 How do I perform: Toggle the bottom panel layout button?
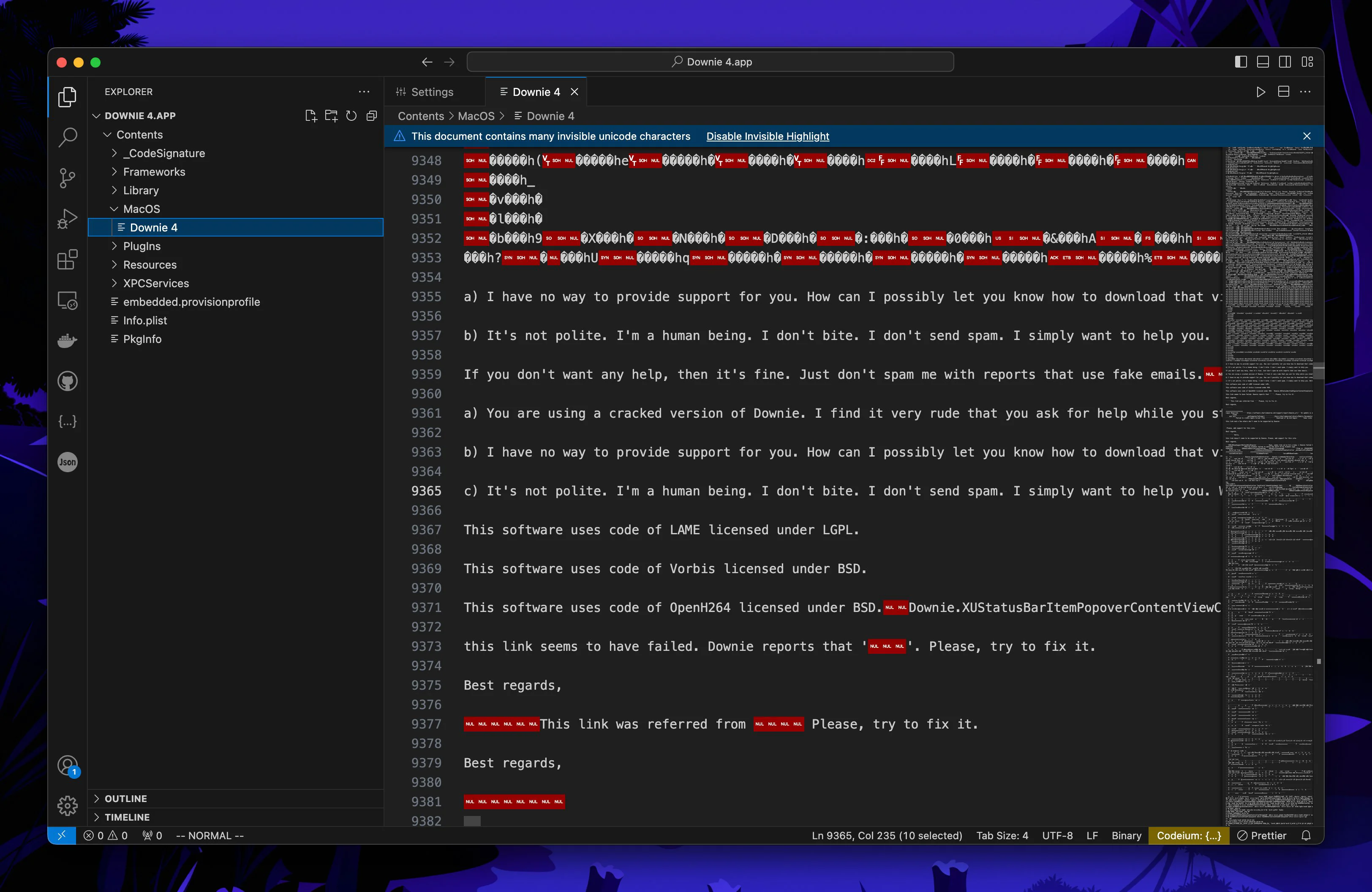point(1263,62)
